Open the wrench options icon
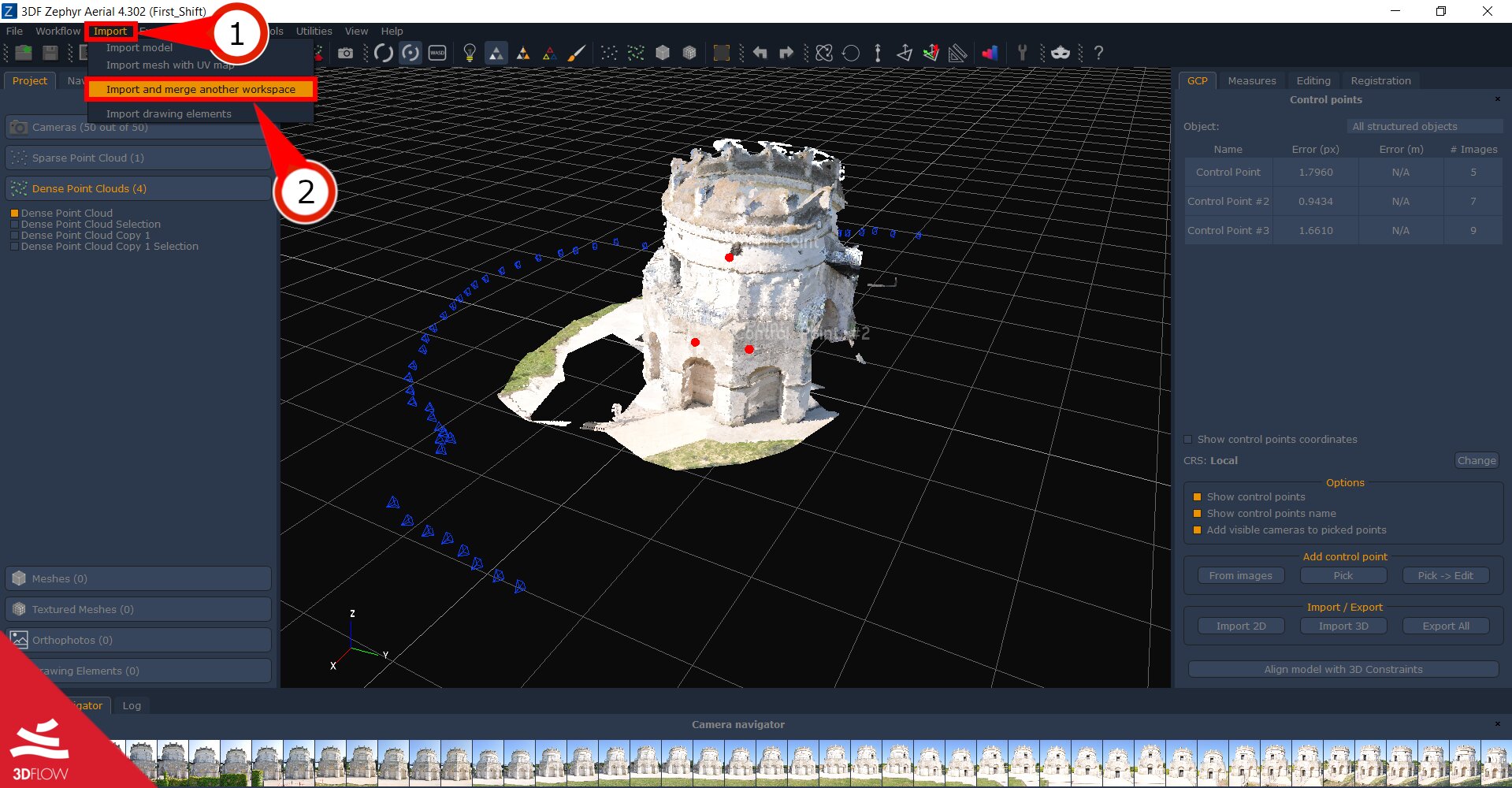This screenshot has height=788, width=1512. pyautogui.click(x=1022, y=53)
